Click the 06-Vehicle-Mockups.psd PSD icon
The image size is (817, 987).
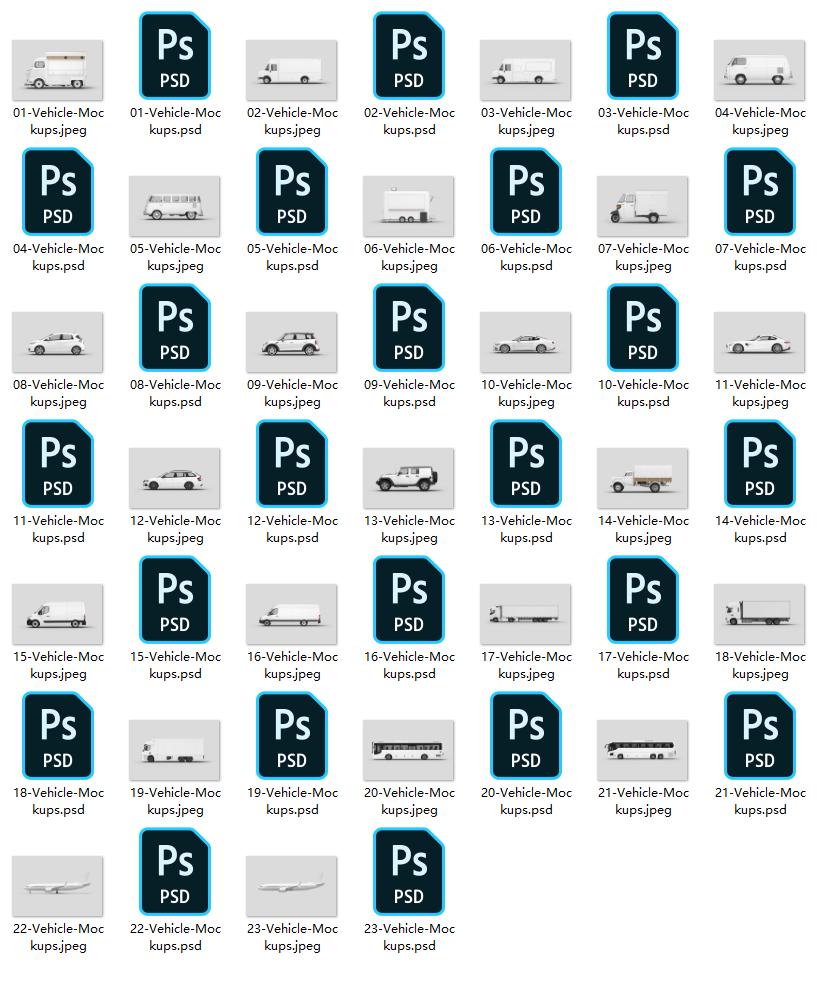pos(526,191)
